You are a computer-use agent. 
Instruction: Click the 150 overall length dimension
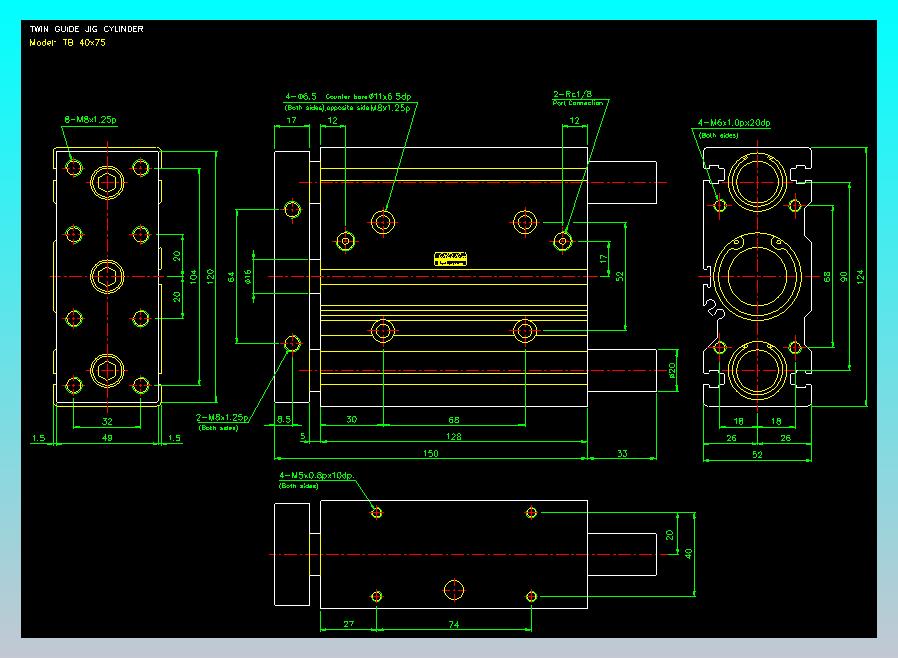click(x=430, y=453)
